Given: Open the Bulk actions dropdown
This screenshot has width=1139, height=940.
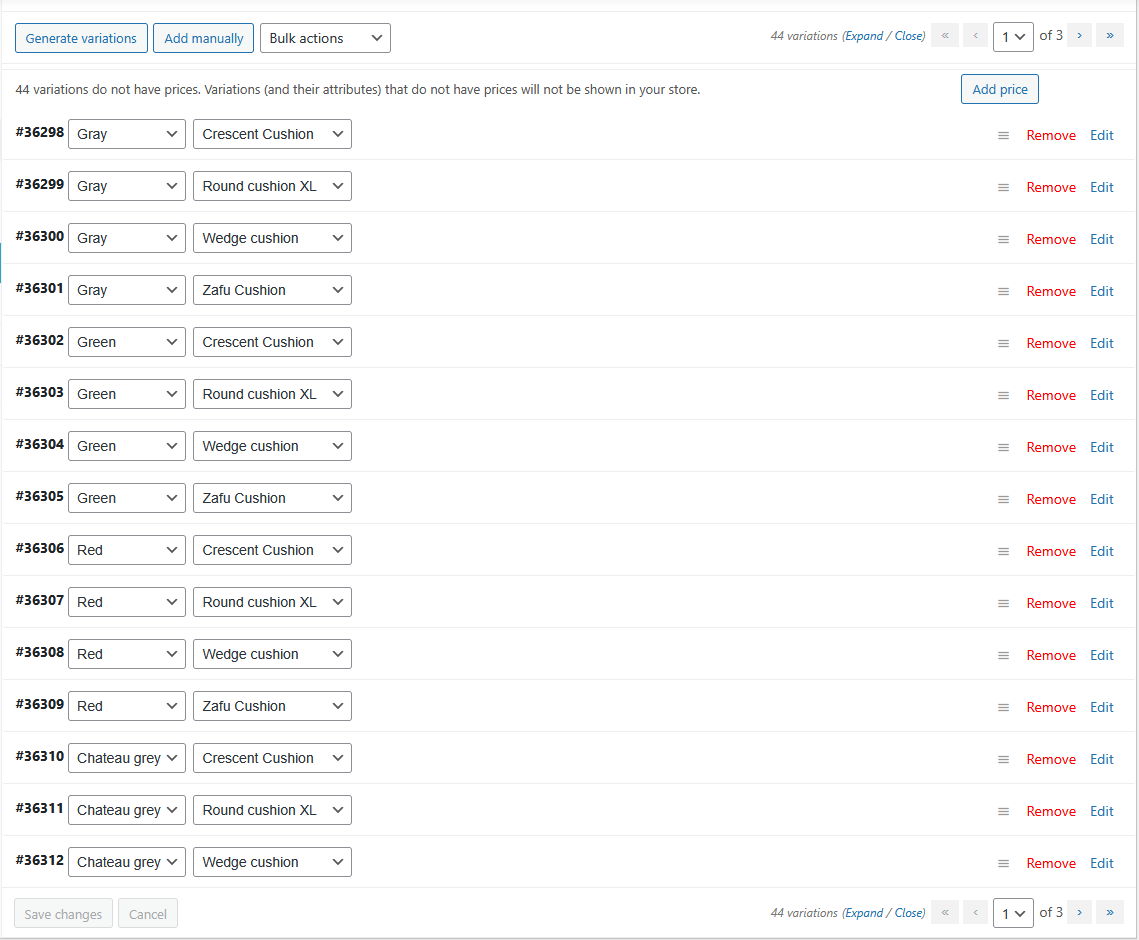Looking at the screenshot, I should point(325,38).
